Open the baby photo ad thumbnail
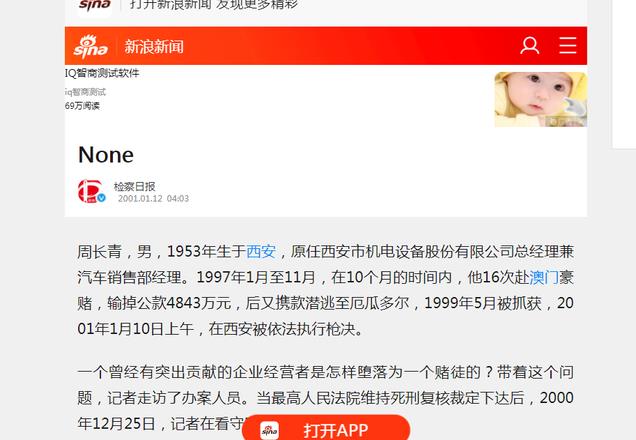Image resolution: width=636 pixels, height=440 pixels. (541, 99)
